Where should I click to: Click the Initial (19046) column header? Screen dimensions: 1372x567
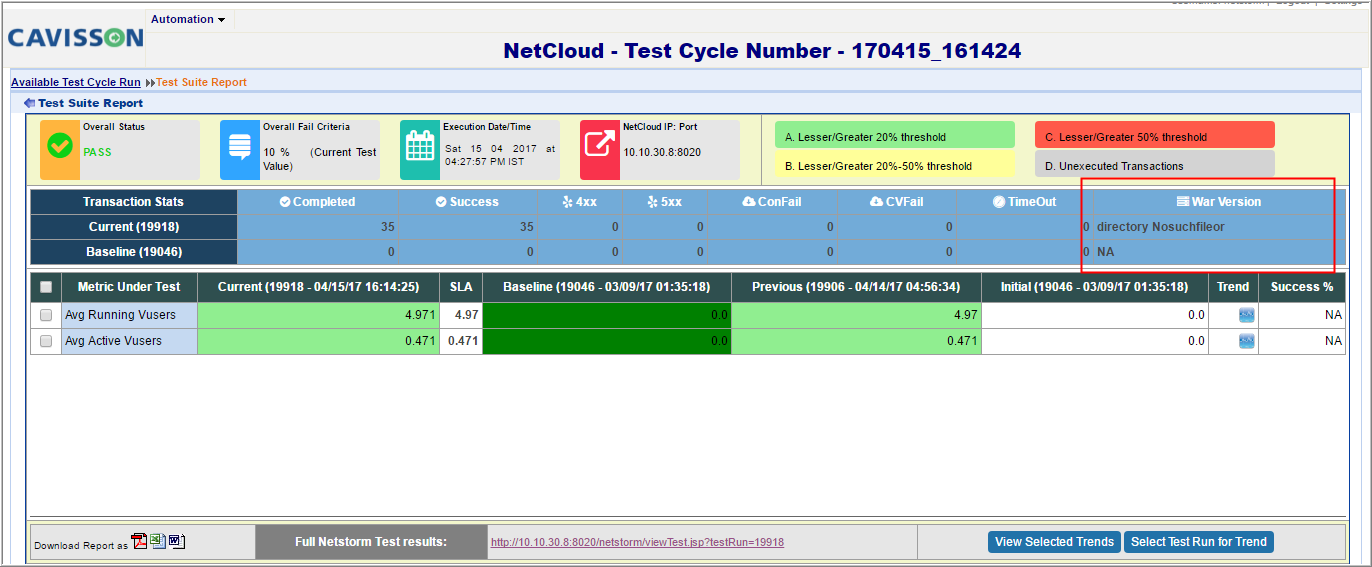tap(1096, 287)
